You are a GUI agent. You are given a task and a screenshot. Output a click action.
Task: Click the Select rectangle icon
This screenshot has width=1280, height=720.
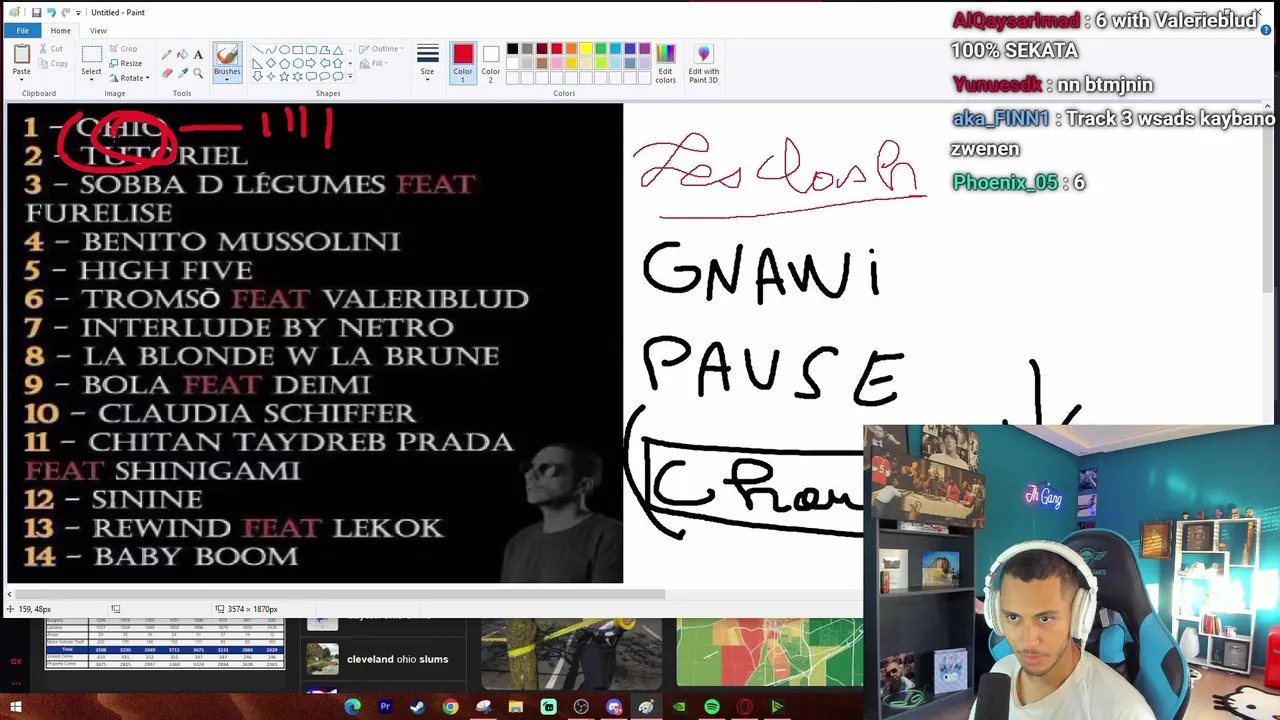tap(91, 54)
